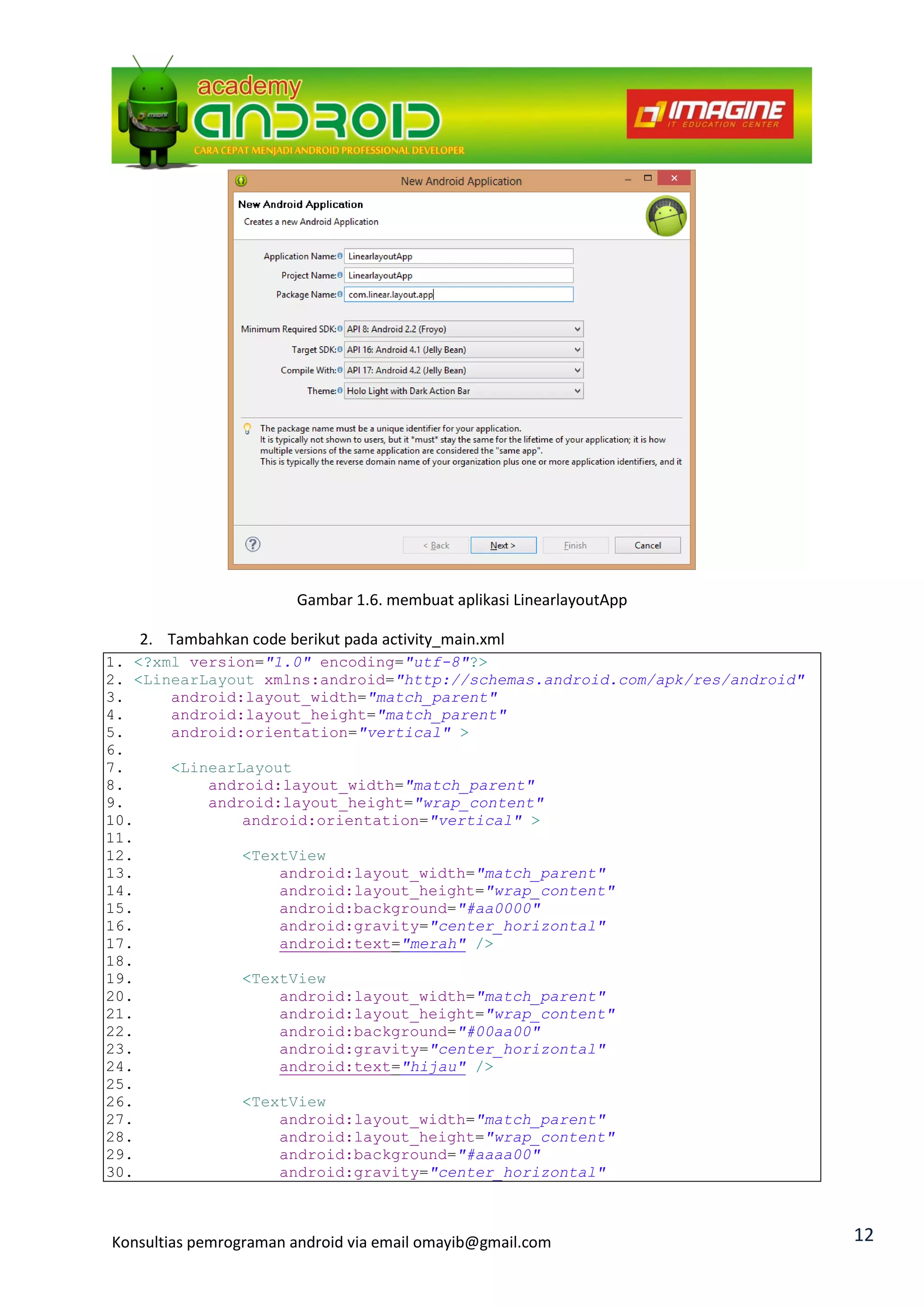Click the schemas.android.com URL in the code
Viewport: 924px width, 1307px height.
[600, 680]
